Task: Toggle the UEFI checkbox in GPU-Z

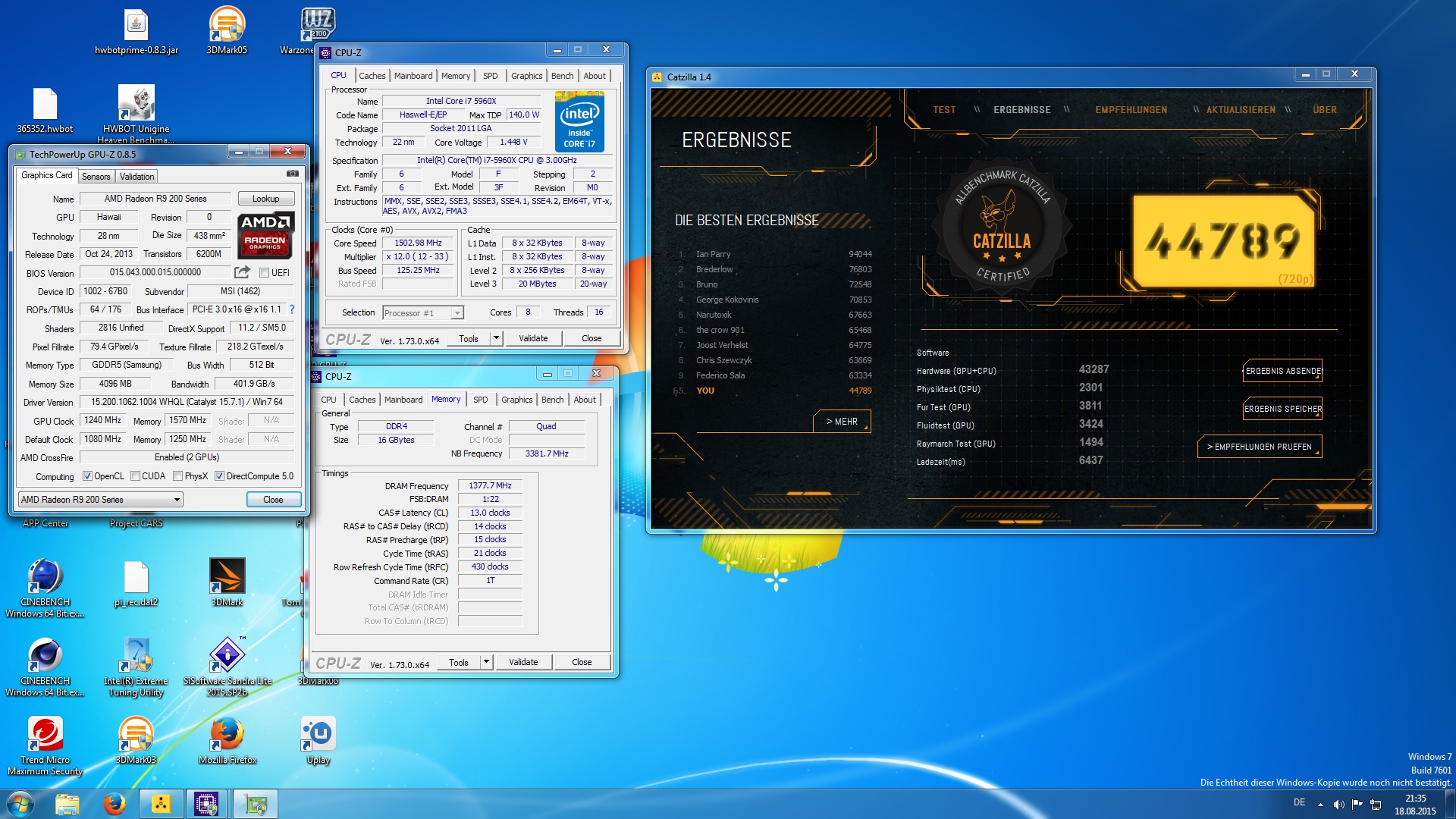Action: (264, 273)
